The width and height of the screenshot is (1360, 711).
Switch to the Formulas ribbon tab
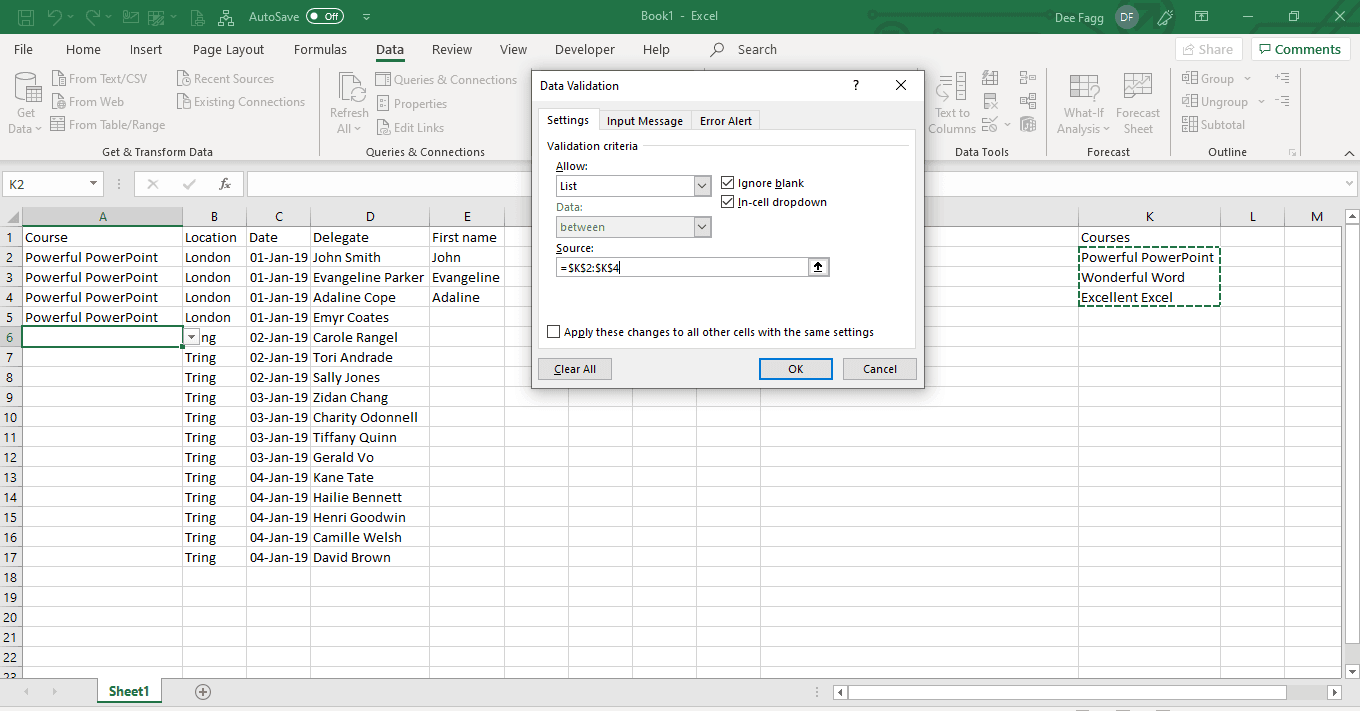coord(320,49)
